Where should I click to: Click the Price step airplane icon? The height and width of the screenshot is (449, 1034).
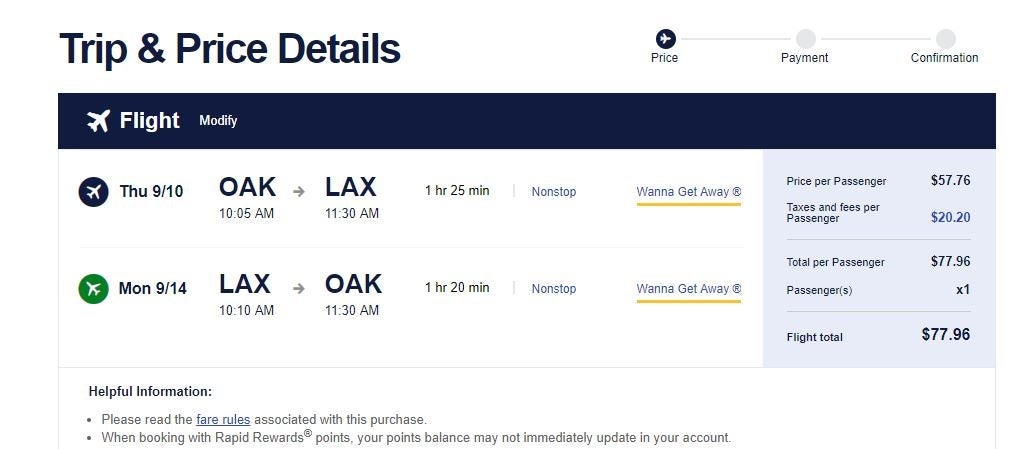click(665, 39)
